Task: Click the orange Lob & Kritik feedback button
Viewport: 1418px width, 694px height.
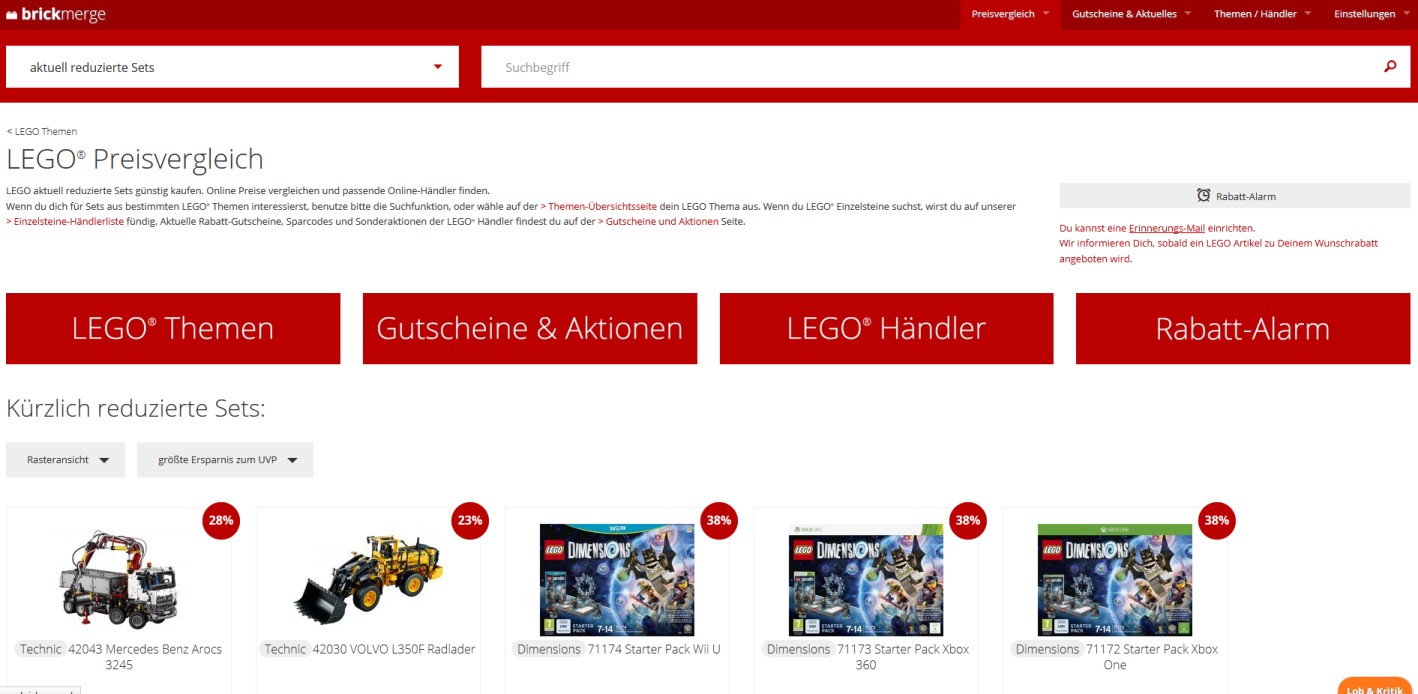Action: click(1377, 688)
